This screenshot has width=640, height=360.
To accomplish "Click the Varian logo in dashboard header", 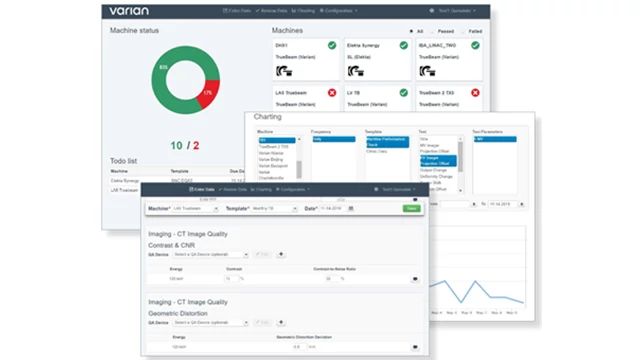I will [x=129, y=11].
